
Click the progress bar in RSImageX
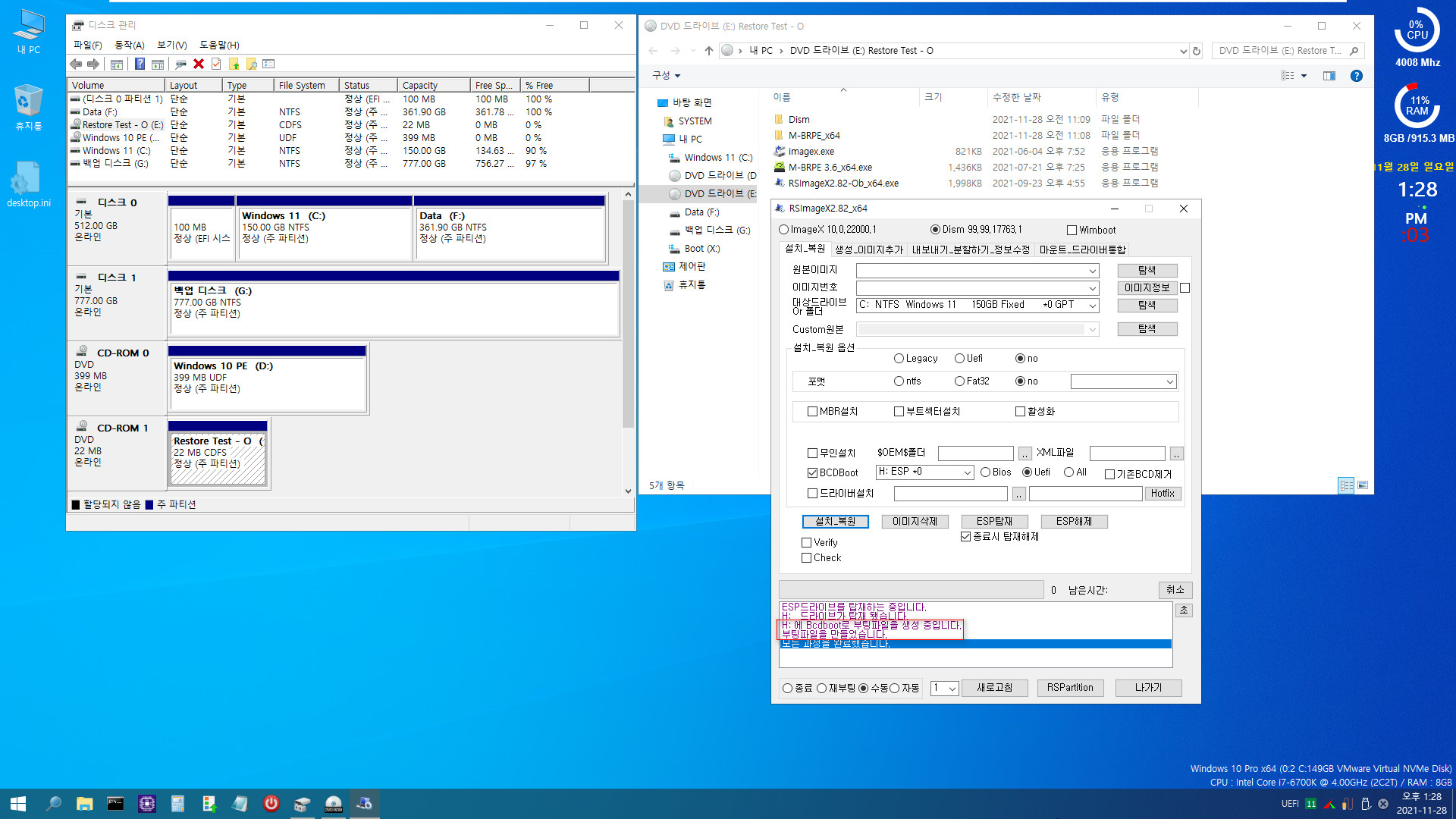[x=912, y=590]
